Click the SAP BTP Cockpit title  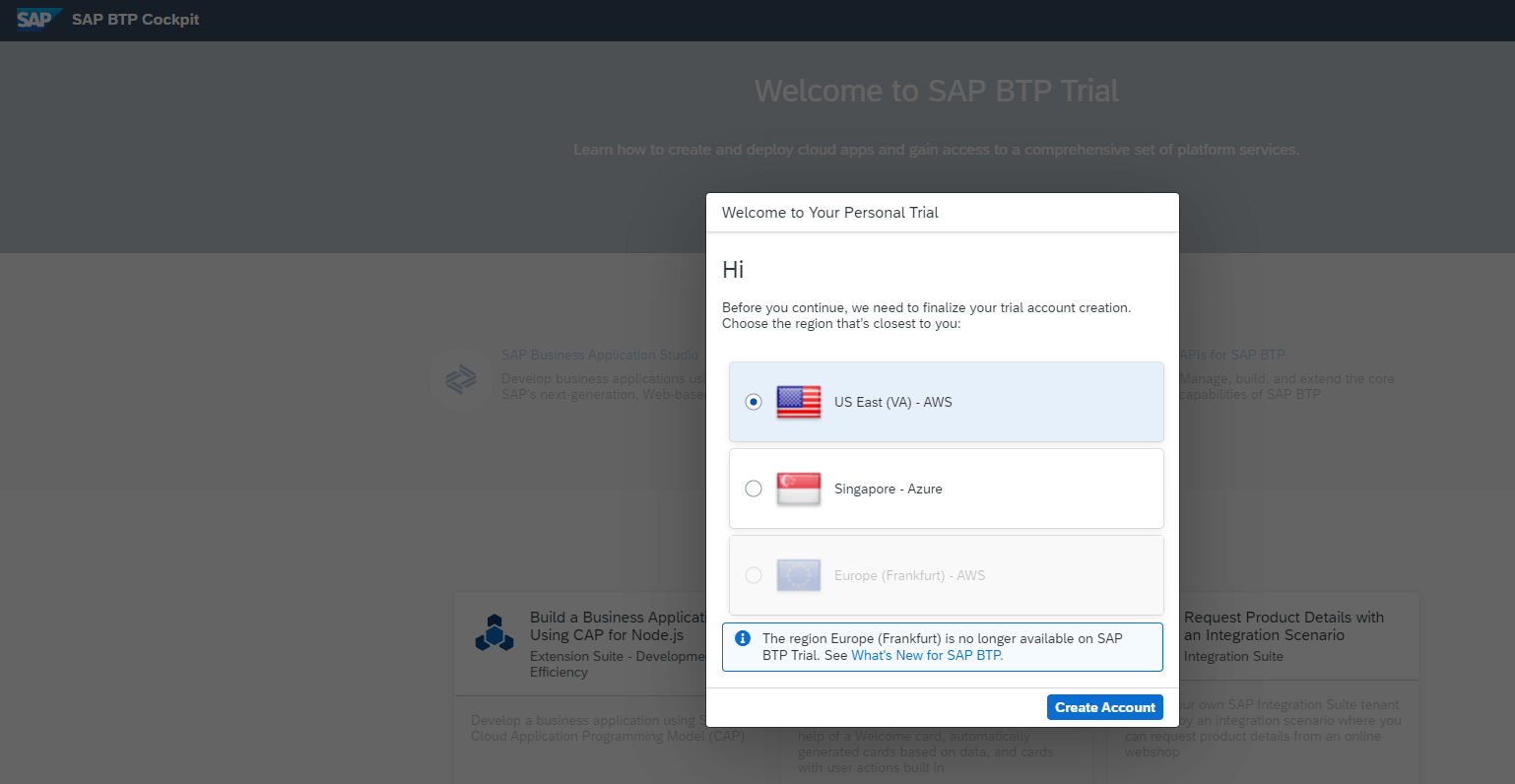click(135, 20)
